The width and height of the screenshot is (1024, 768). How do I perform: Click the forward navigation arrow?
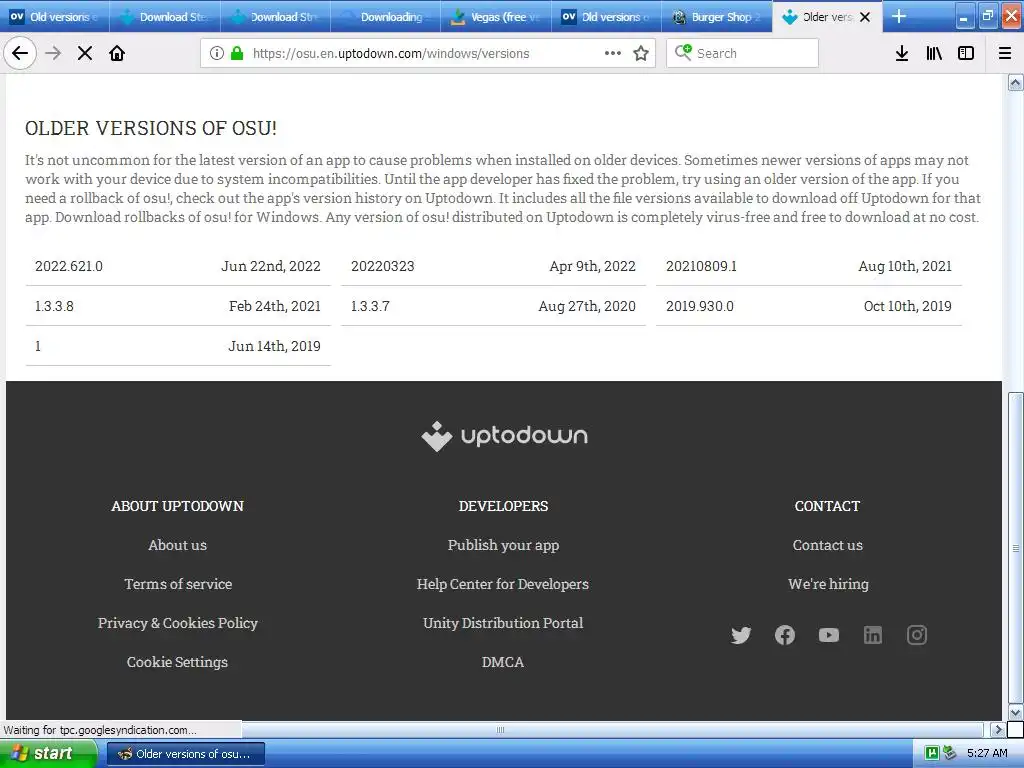[x=53, y=54]
